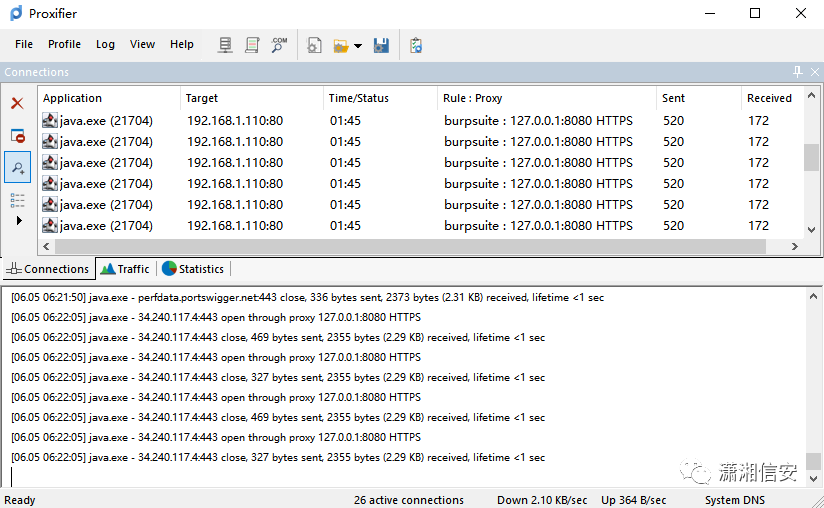Click the log panel scroll up arrow
The width and height of the screenshot is (824, 508).
[813, 297]
